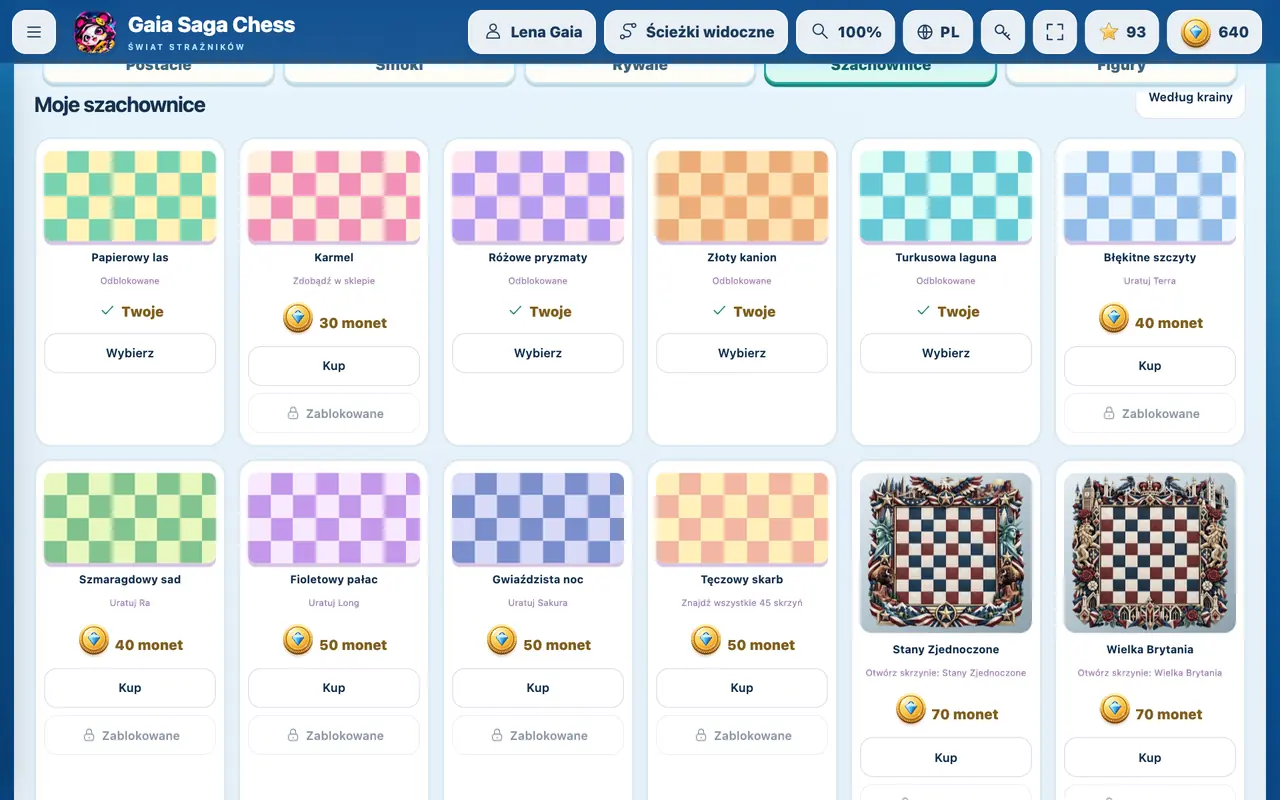Image resolution: width=1280 pixels, height=800 pixels.
Task: Click the coin icon beside Stany Zjednoczone's 70 monet
Action: tap(910, 710)
